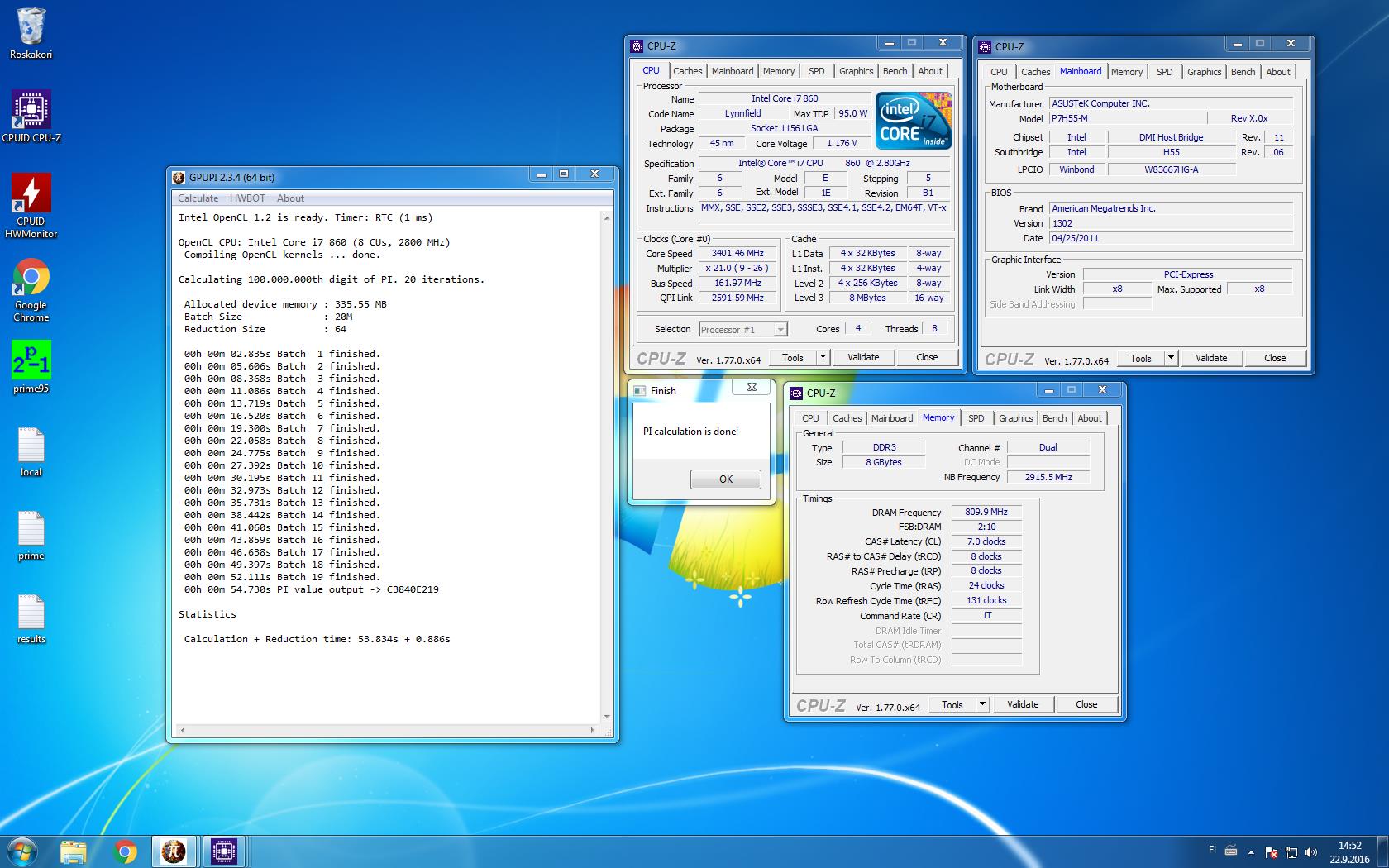Click the GPUPI title bar app icon
Screen dimensions: 1389x868
179,177
